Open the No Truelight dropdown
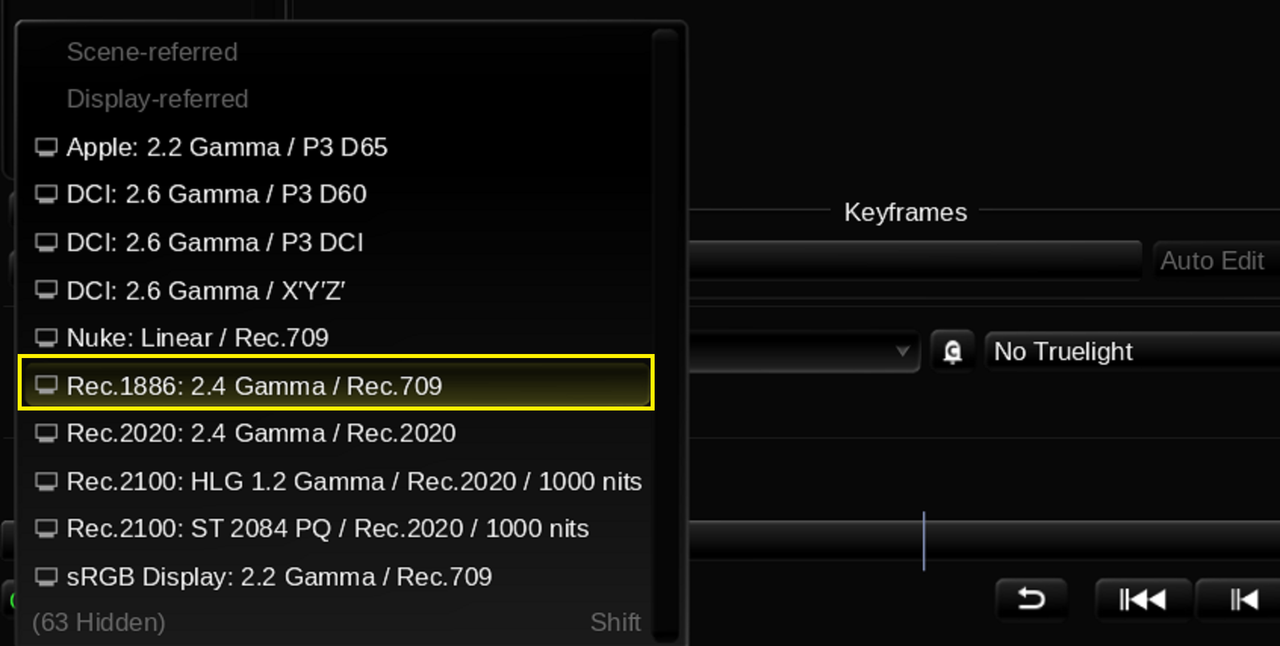 pos(1132,351)
